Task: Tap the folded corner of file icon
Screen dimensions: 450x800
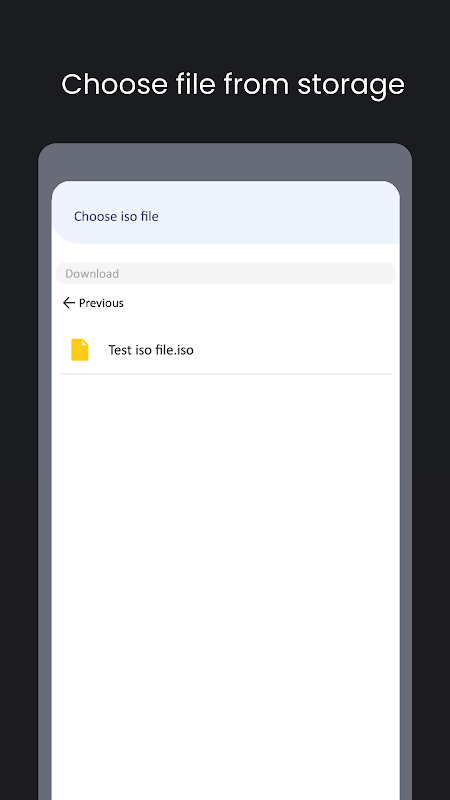Action: point(85,342)
